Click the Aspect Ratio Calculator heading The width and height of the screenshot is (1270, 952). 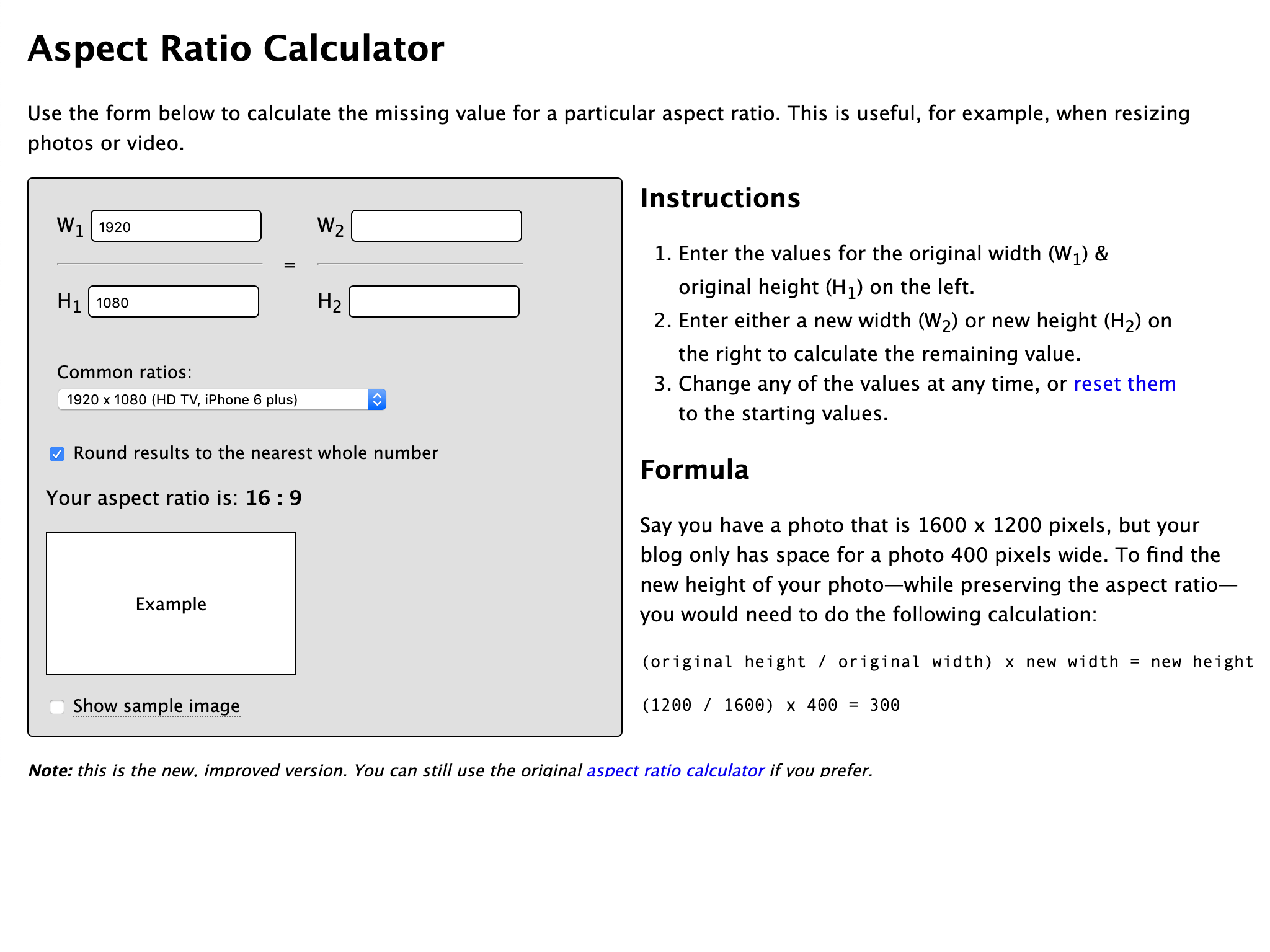[x=236, y=48]
